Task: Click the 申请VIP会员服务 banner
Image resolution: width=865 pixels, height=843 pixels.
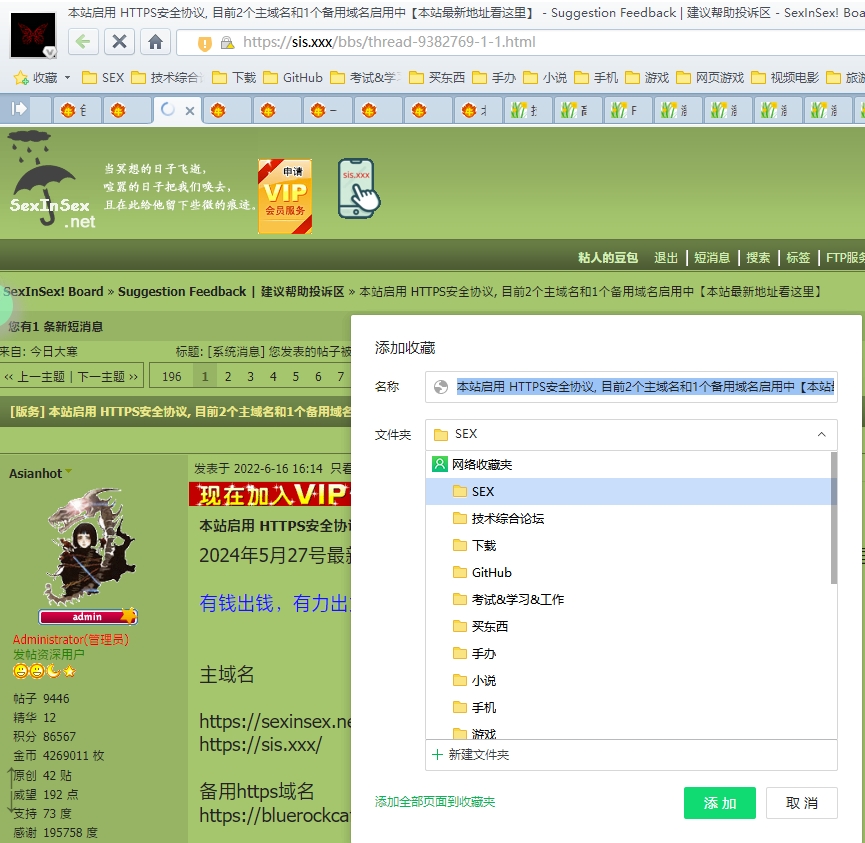Action: pos(285,196)
